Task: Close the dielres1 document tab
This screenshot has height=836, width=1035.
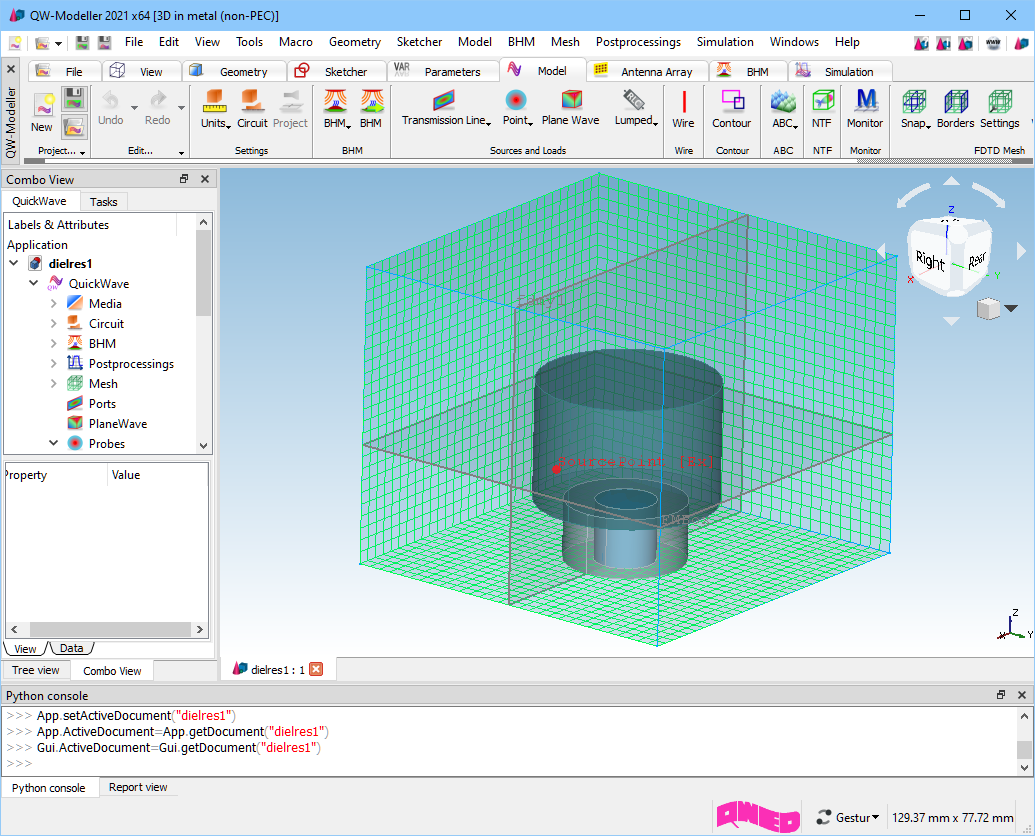Action: pos(316,669)
